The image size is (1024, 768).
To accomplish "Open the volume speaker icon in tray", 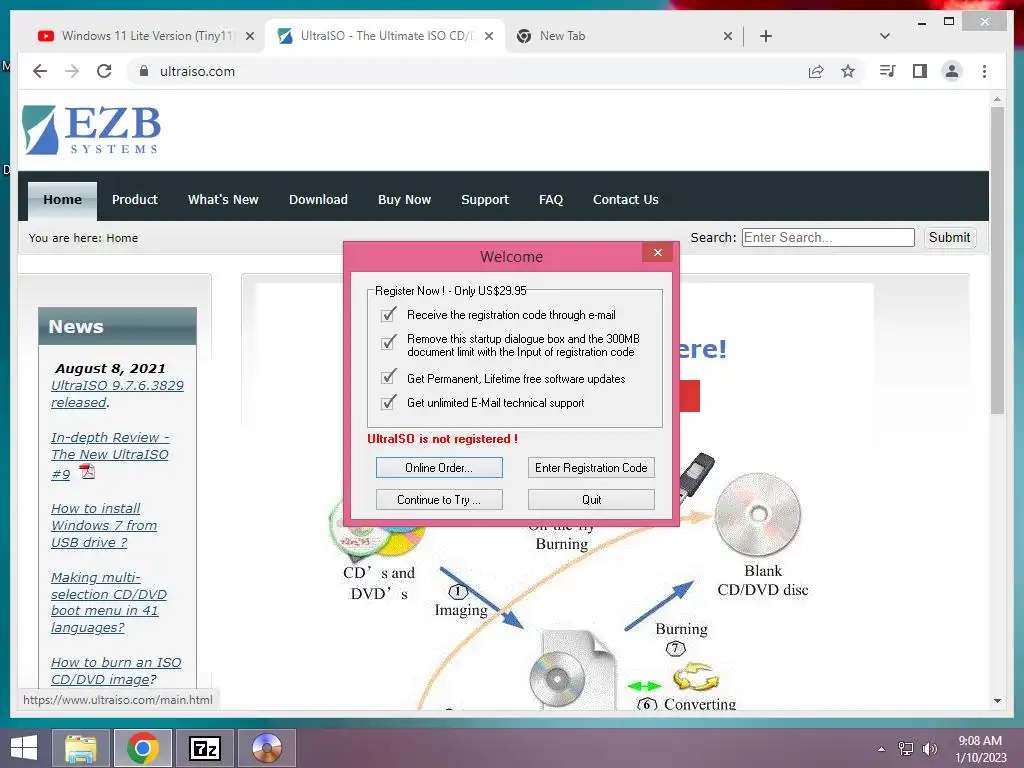I will click(x=929, y=749).
